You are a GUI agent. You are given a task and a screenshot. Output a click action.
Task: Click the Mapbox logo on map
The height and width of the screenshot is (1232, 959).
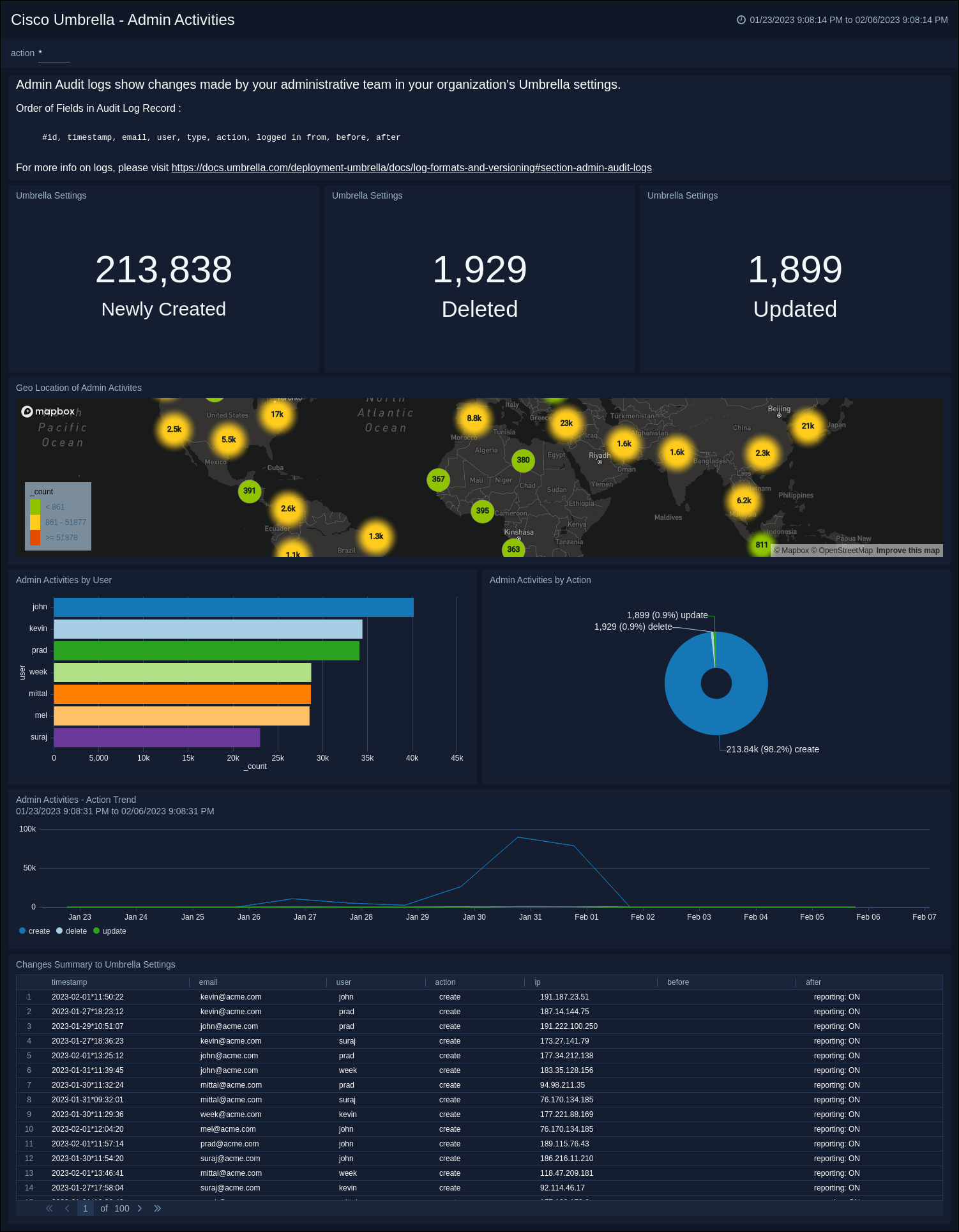point(49,411)
